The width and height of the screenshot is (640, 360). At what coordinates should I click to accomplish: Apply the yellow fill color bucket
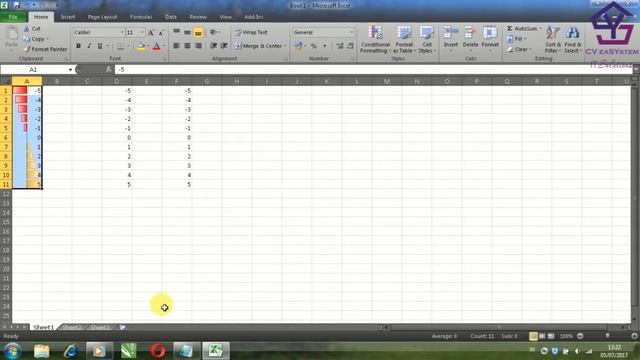tap(141, 47)
